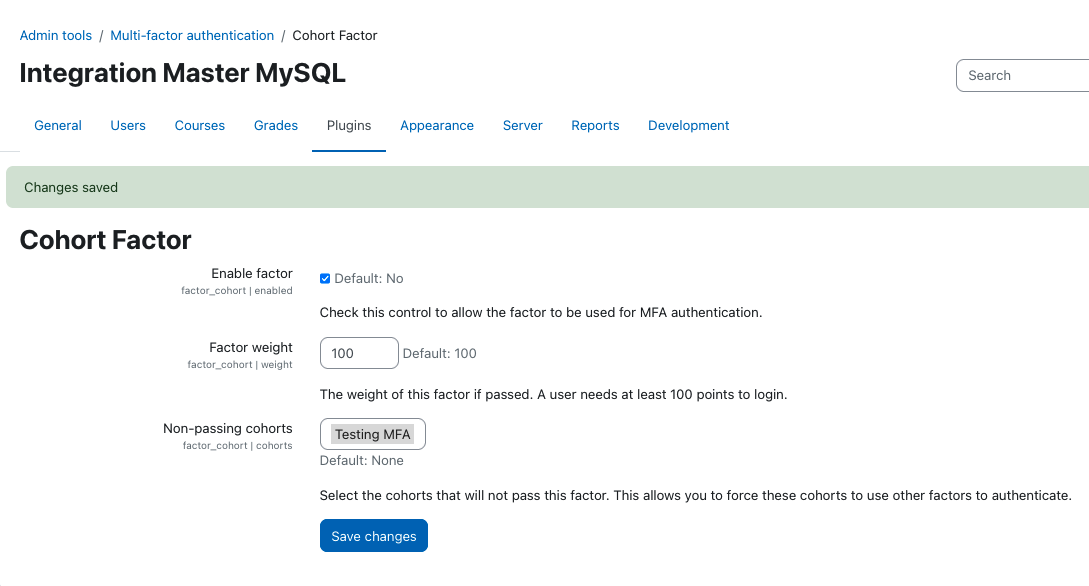Open the Admin tools breadcrumb link
The height and width of the screenshot is (586, 1089).
(56, 35)
